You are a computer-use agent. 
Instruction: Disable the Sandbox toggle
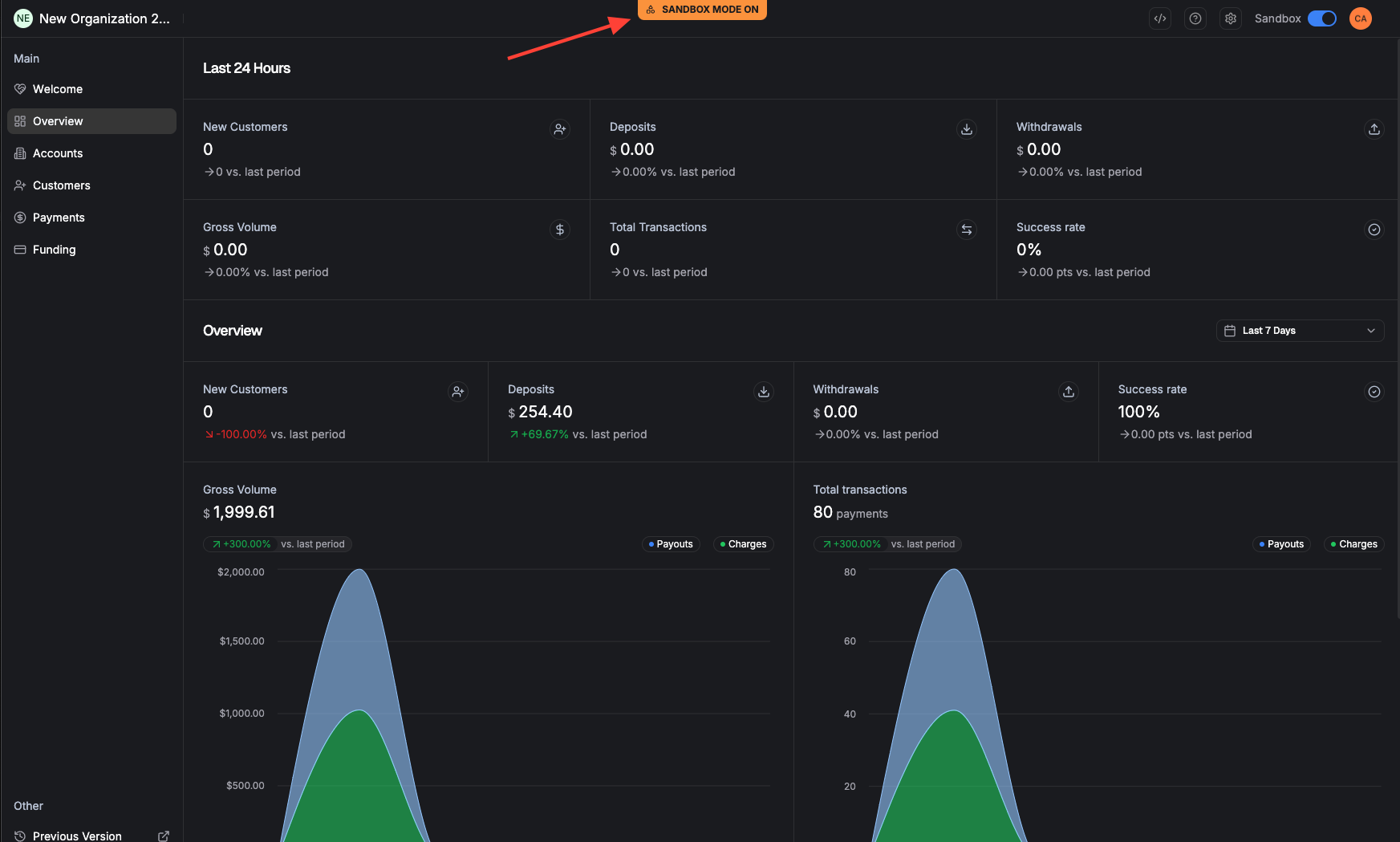pyautogui.click(x=1321, y=18)
